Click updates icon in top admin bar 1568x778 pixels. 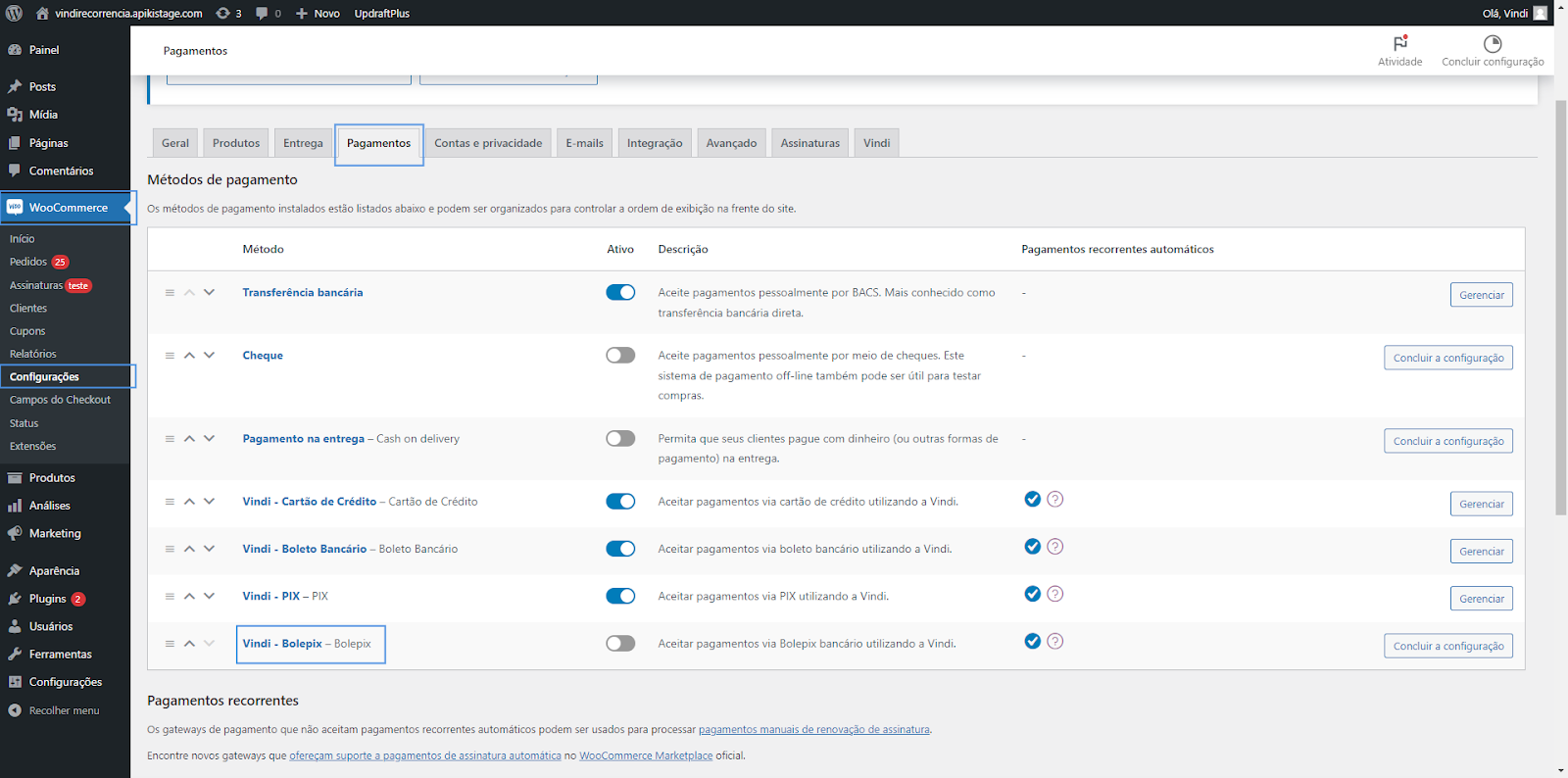coord(223,13)
